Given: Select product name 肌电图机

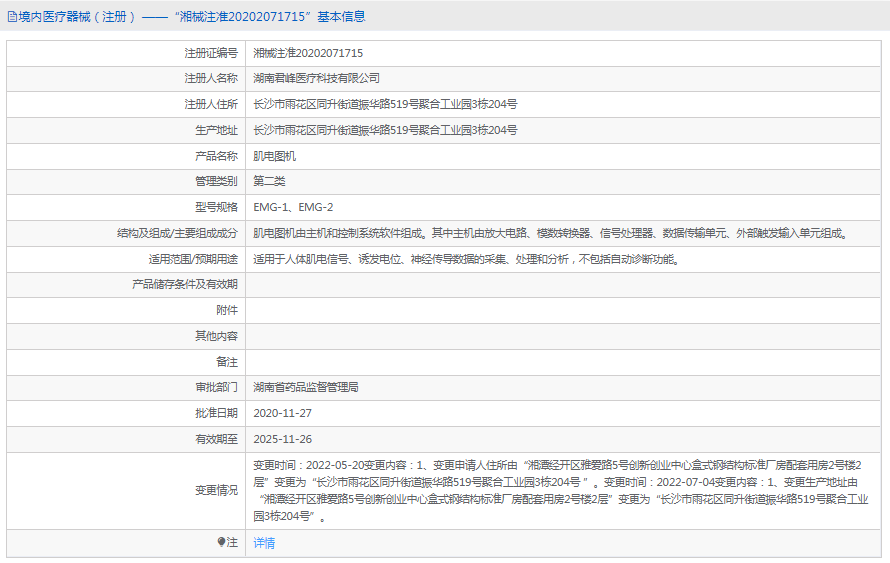Looking at the screenshot, I should coord(275,156).
